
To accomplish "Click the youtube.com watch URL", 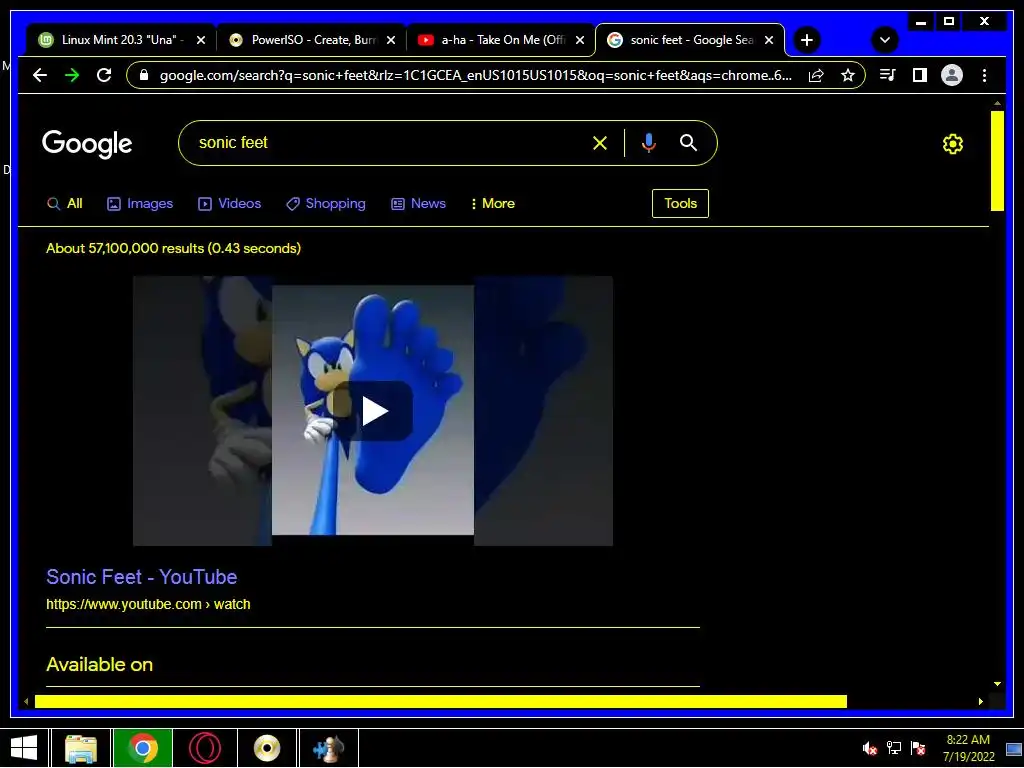I will click(x=148, y=604).
